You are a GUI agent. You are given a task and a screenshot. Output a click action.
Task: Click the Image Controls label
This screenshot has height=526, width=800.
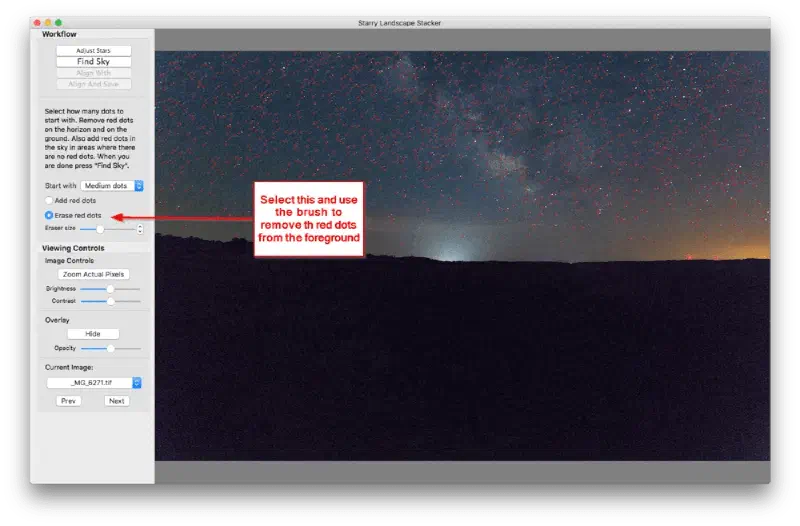(69, 261)
